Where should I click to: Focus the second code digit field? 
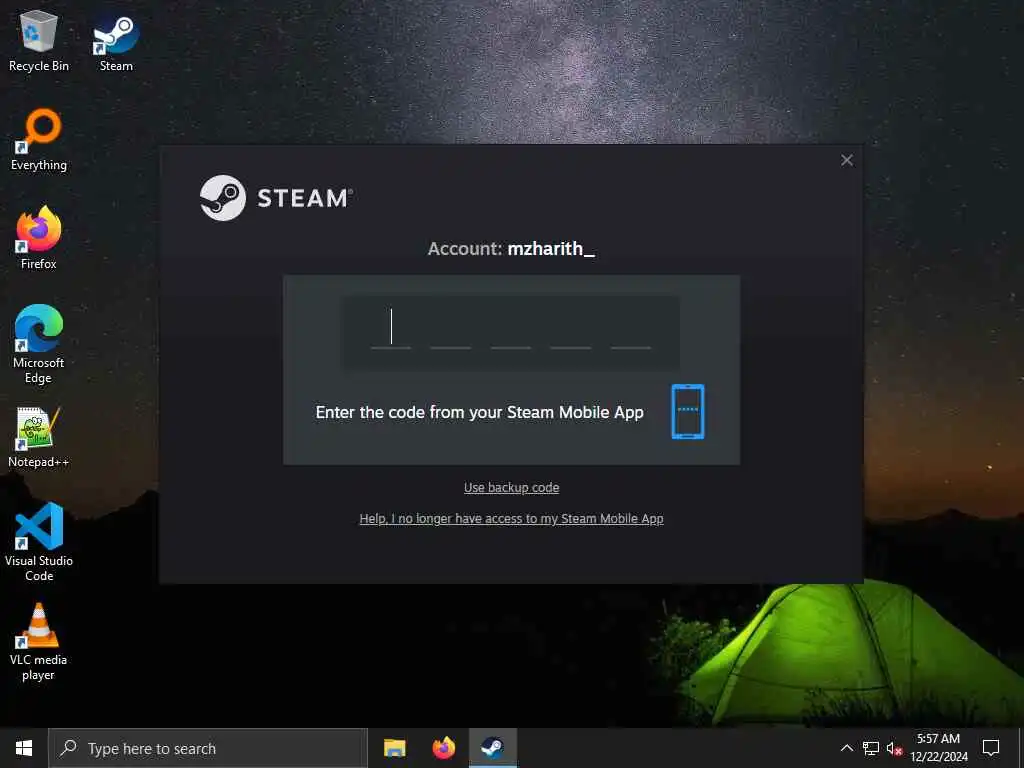point(451,328)
